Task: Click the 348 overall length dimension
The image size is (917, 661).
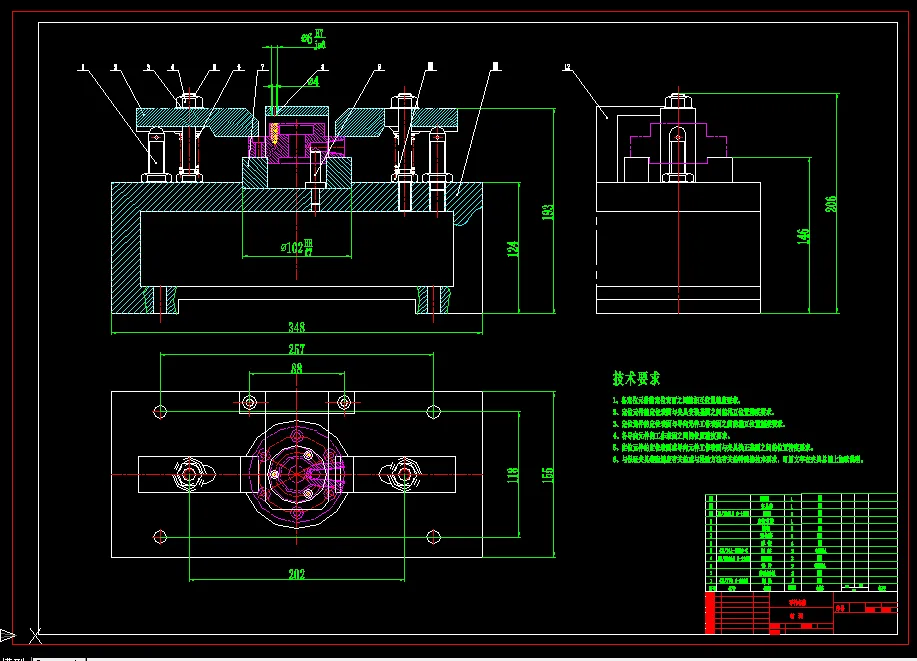Action: tap(297, 327)
